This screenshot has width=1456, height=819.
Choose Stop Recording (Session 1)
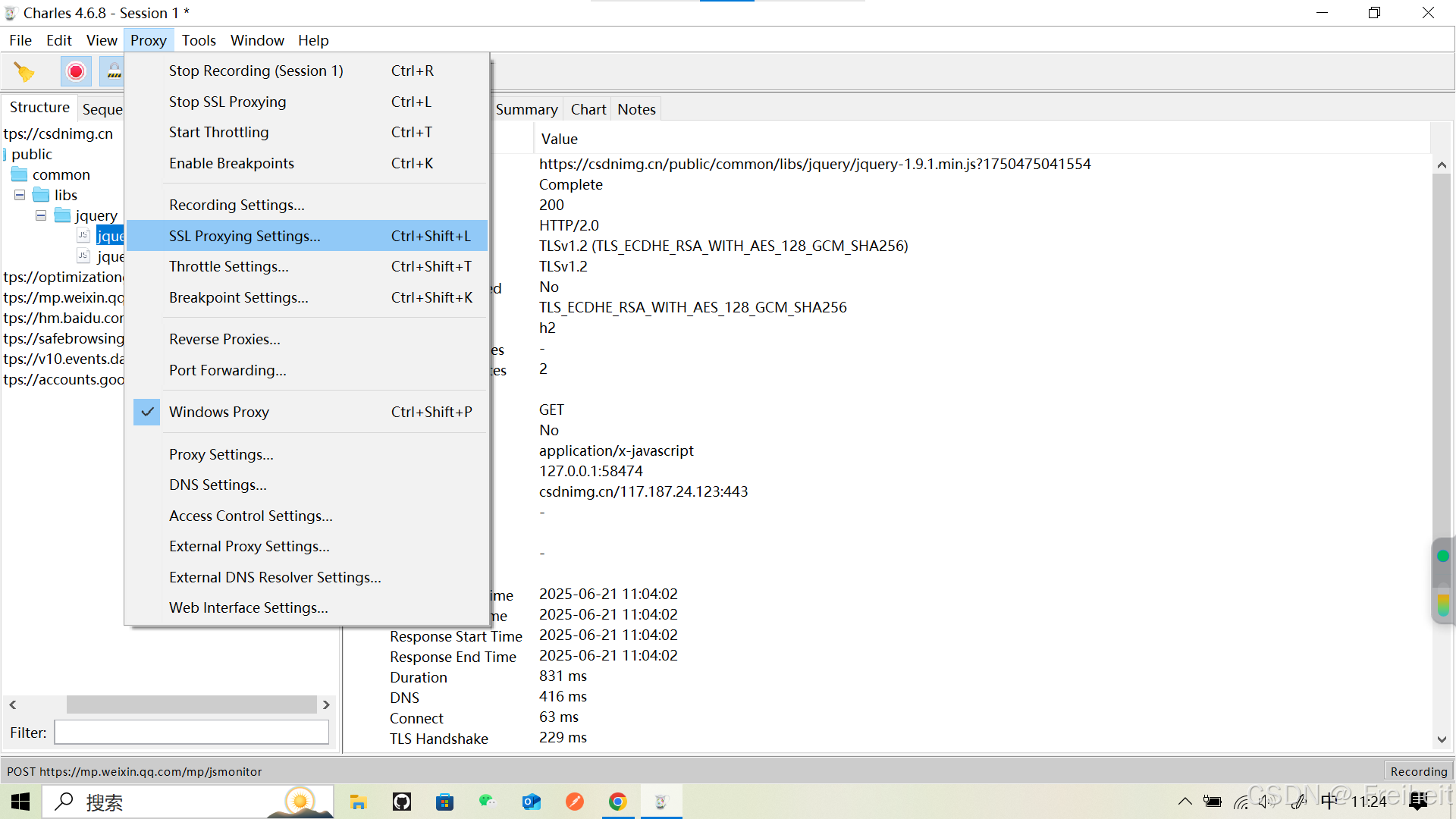306,71
